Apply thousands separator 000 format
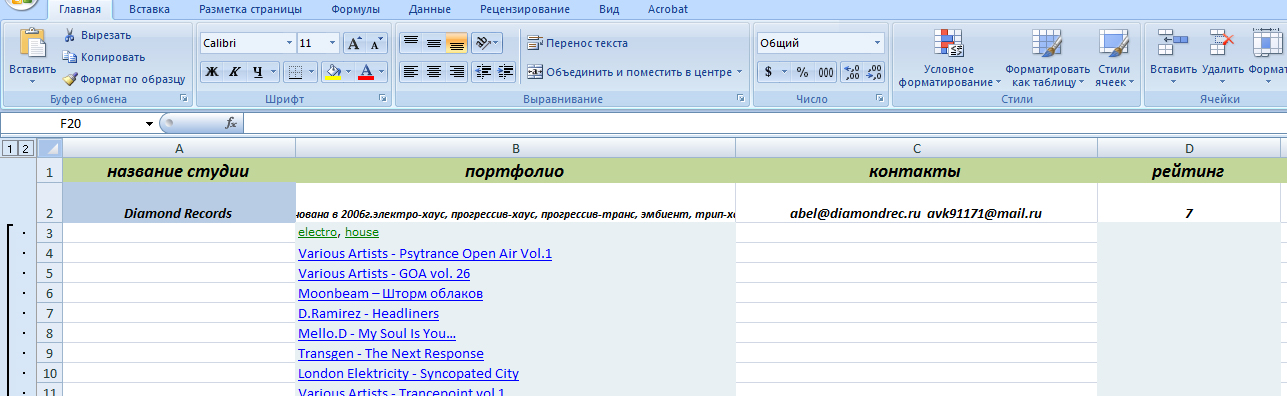 click(x=826, y=72)
